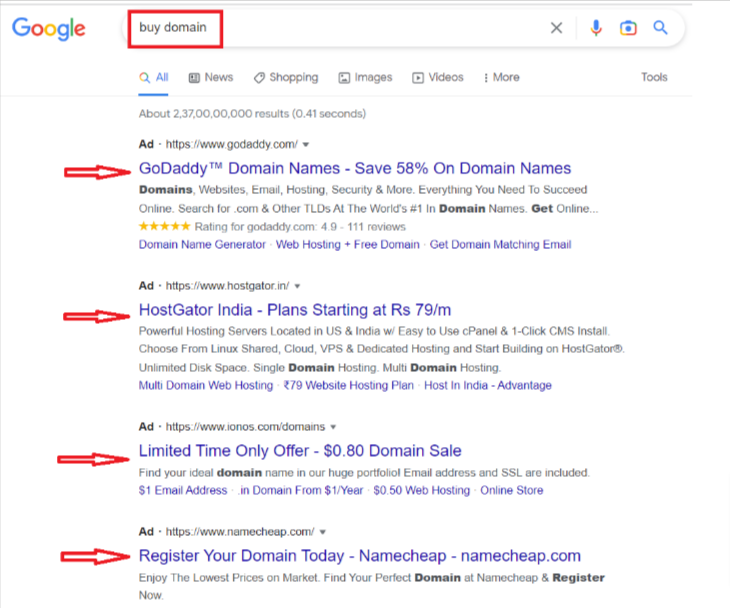
Task: Open Multi Domain Web Hosting sitelink
Action: (206, 385)
